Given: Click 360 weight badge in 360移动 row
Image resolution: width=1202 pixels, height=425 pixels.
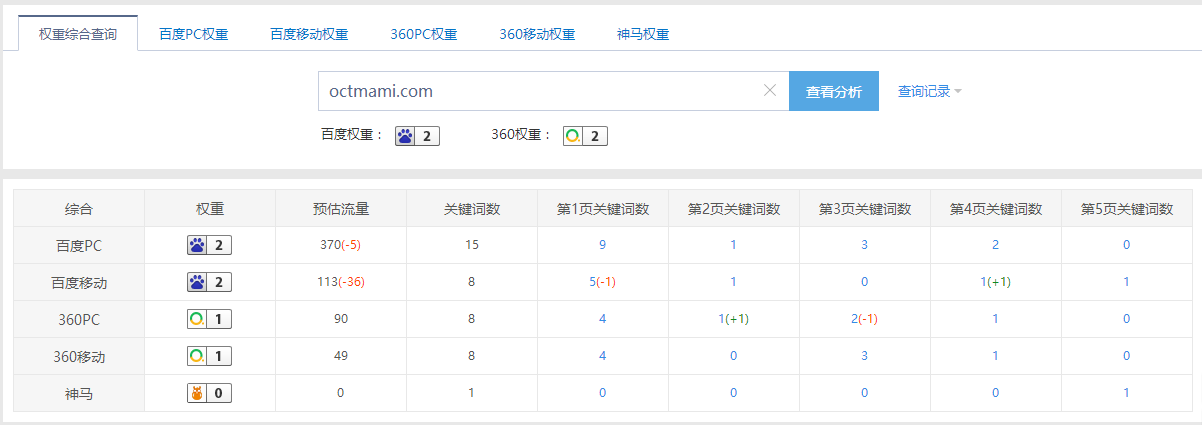Looking at the screenshot, I should pyautogui.click(x=210, y=356).
